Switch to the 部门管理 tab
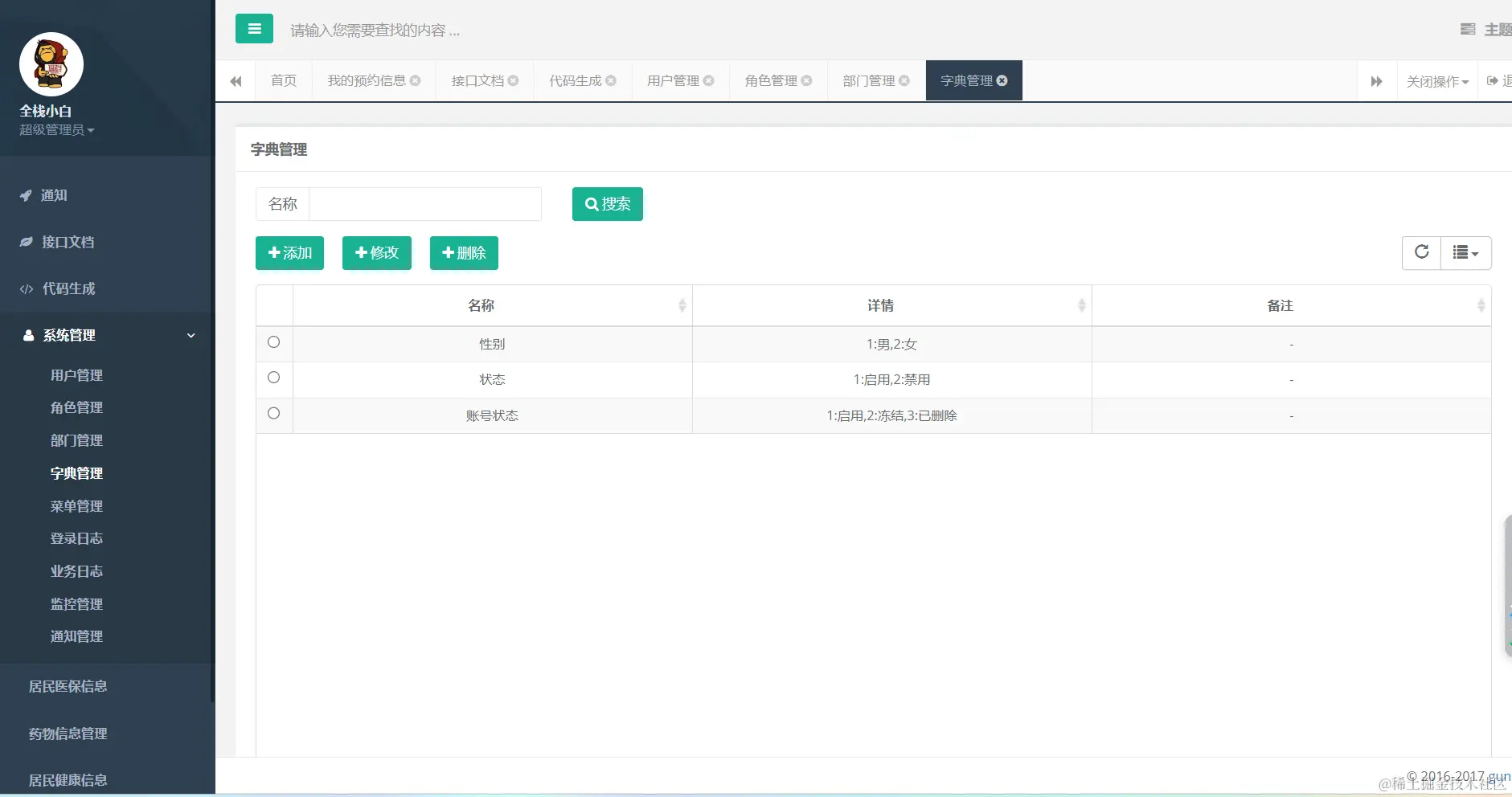Screen dimensions: 1512x797 (869, 80)
